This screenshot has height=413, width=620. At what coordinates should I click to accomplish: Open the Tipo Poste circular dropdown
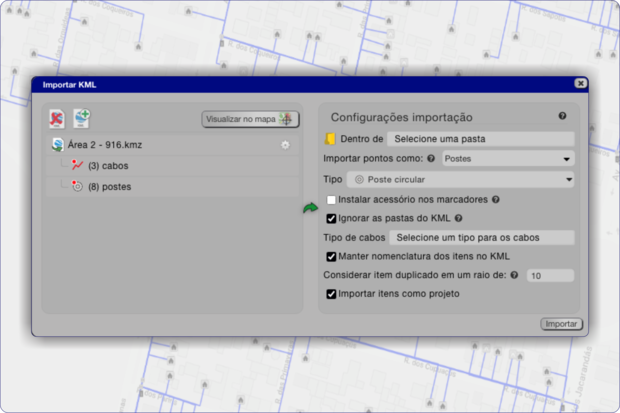tap(460, 180)
